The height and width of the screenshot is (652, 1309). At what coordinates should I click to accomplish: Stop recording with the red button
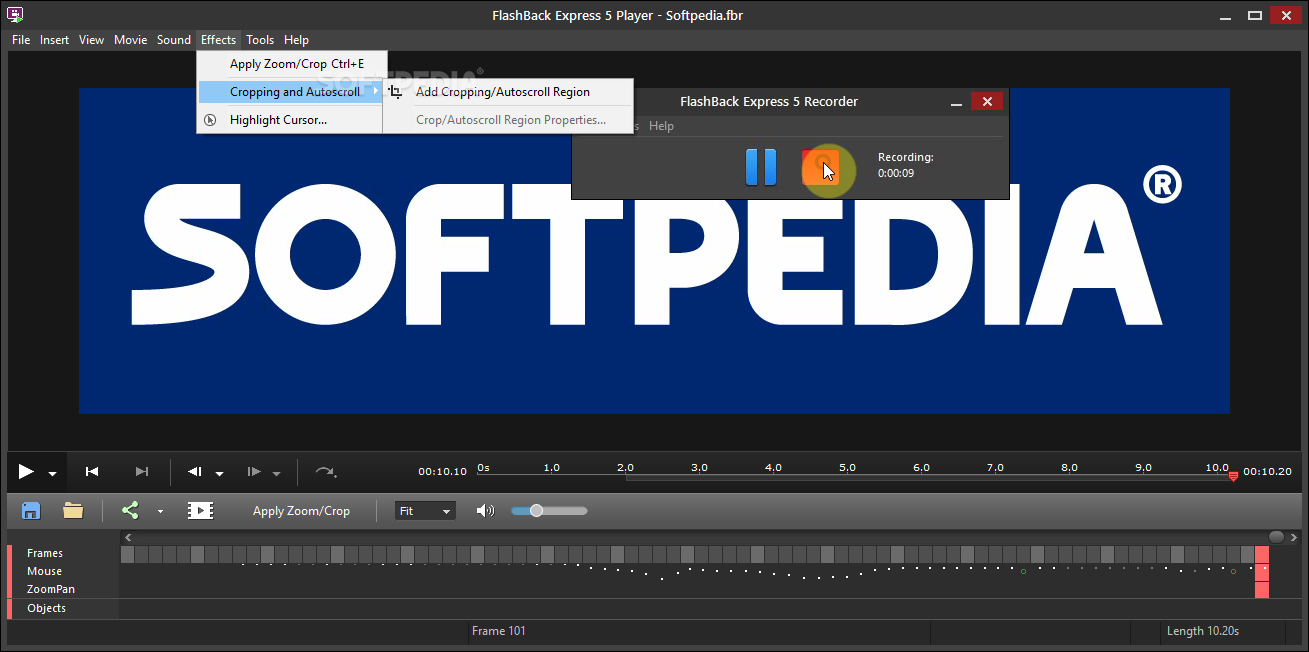tap(819, 167)
